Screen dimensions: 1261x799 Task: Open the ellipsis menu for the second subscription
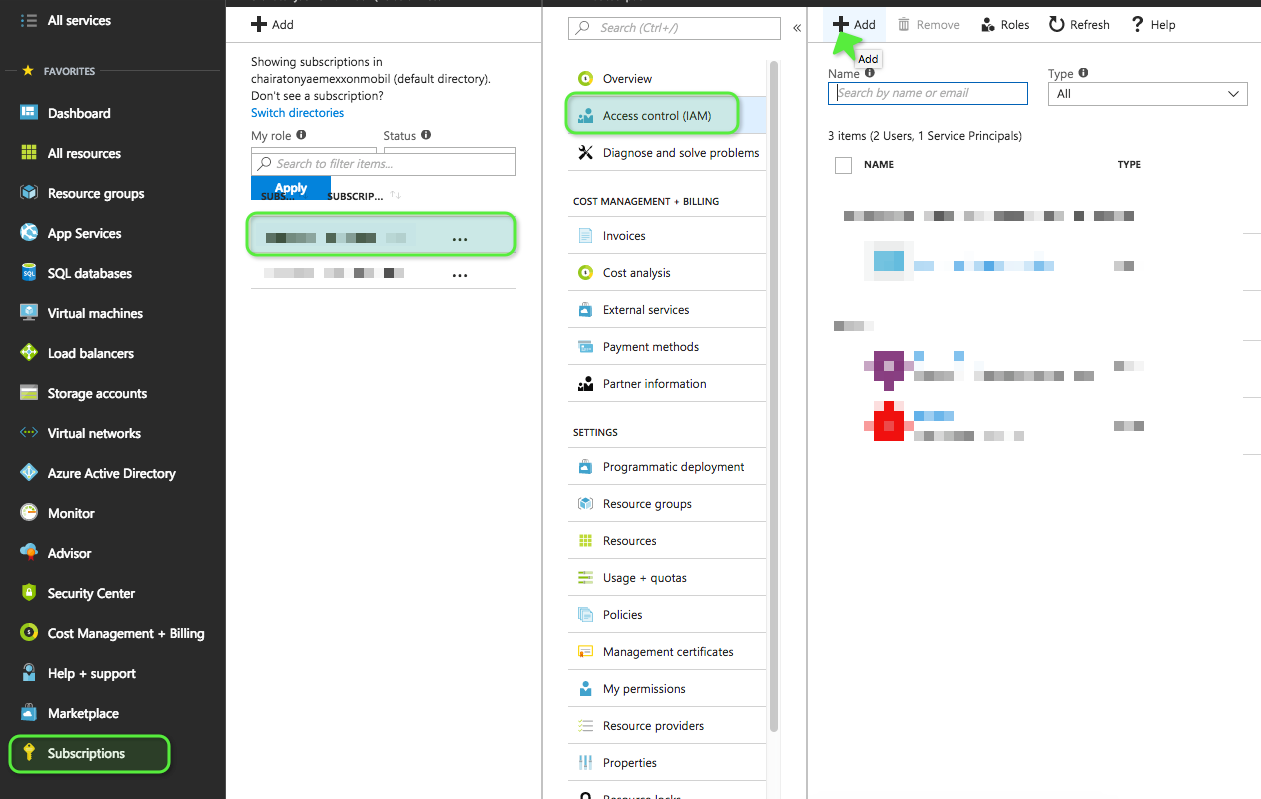[460, 275]
